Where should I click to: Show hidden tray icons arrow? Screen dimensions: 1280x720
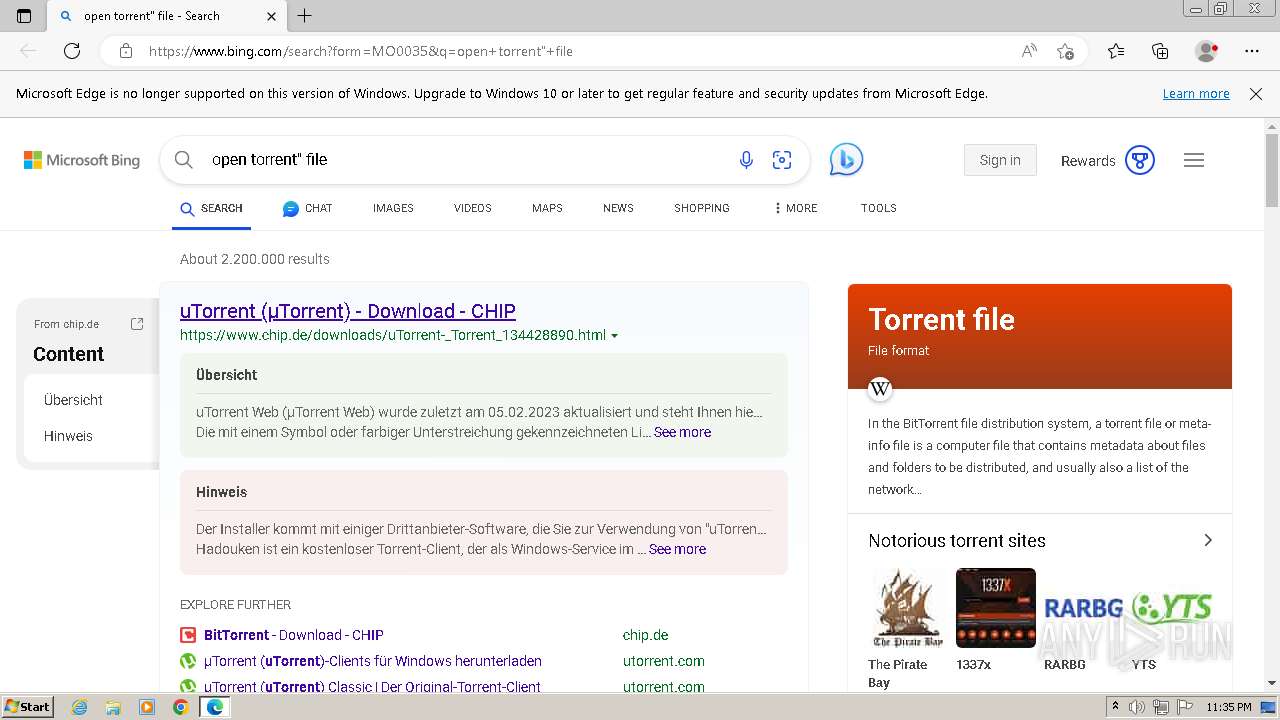(1116, 707)
